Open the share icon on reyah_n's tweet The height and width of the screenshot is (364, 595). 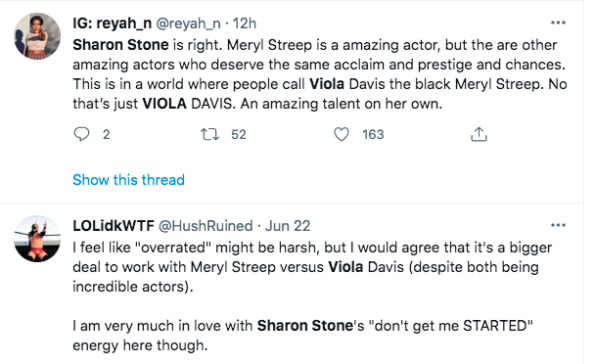(x=479, y=134)
